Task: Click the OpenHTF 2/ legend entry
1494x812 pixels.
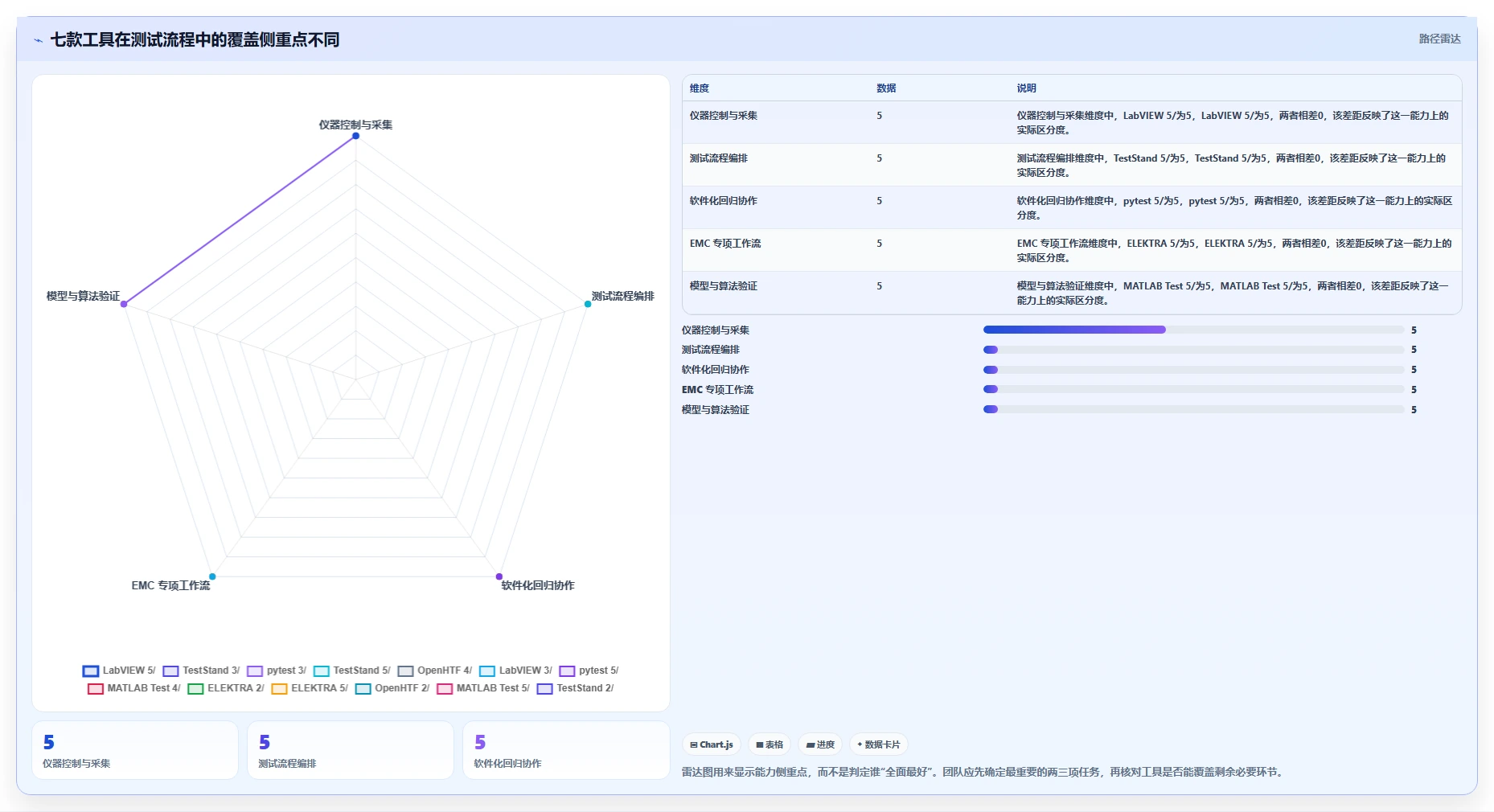Action: [x=392, y=688]
